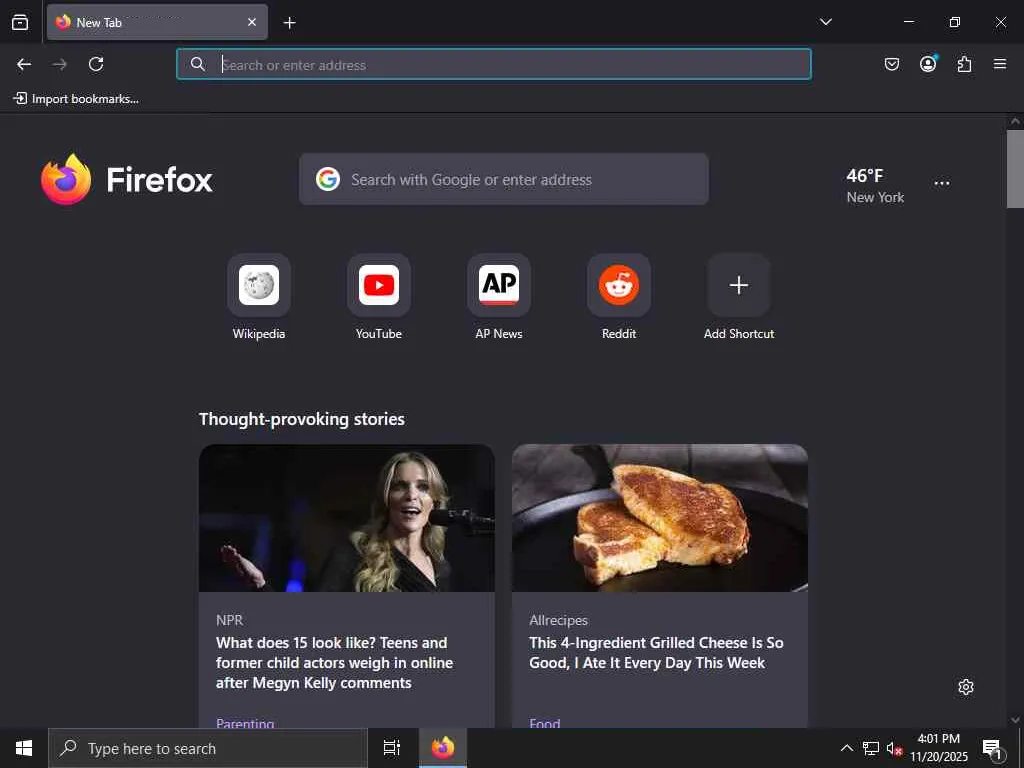Open Firefox View from the tab strip

(20, 22)
